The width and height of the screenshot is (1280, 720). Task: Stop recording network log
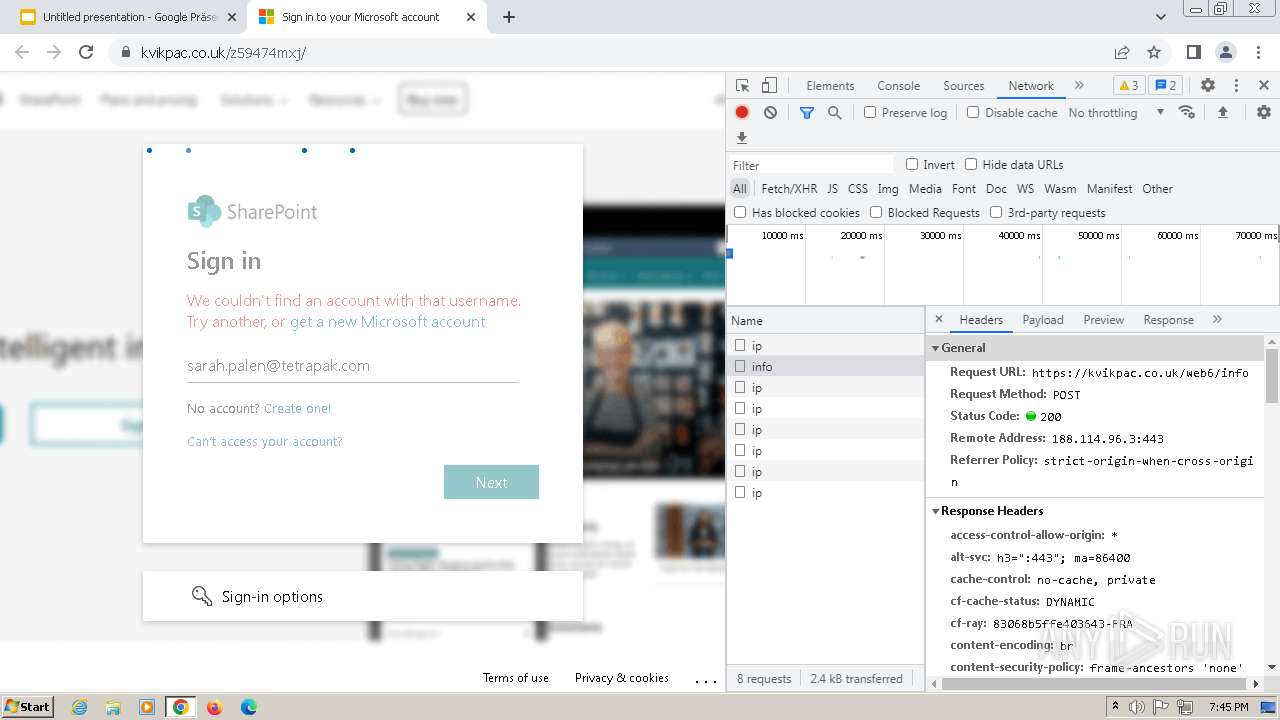coord(742,113)
